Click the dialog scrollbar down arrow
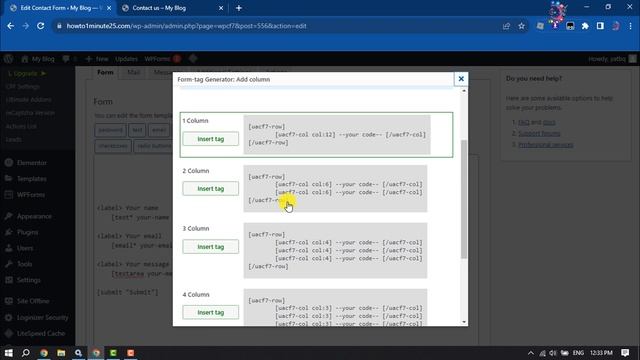Image resolution: width=640 pixels, height=360 pixels. tap(464, 322)
